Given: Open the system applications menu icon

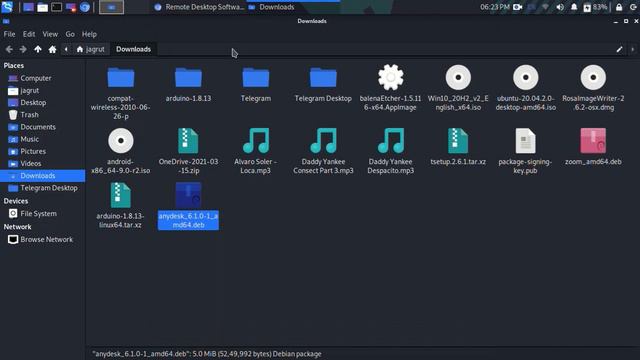Looking at the screenshot, I should click(x=7, y=7).
